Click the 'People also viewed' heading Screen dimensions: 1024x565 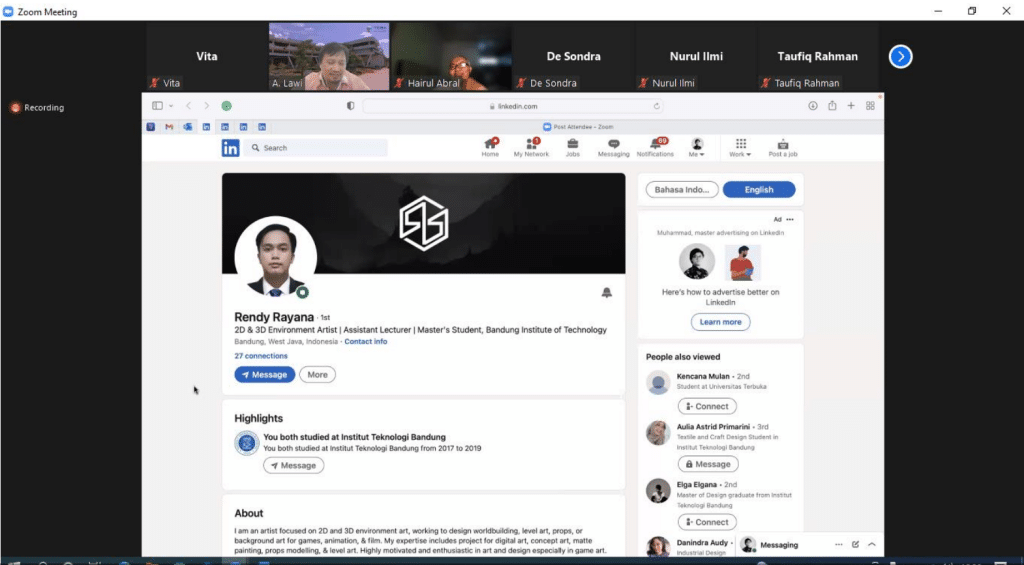tap(683, 357)
